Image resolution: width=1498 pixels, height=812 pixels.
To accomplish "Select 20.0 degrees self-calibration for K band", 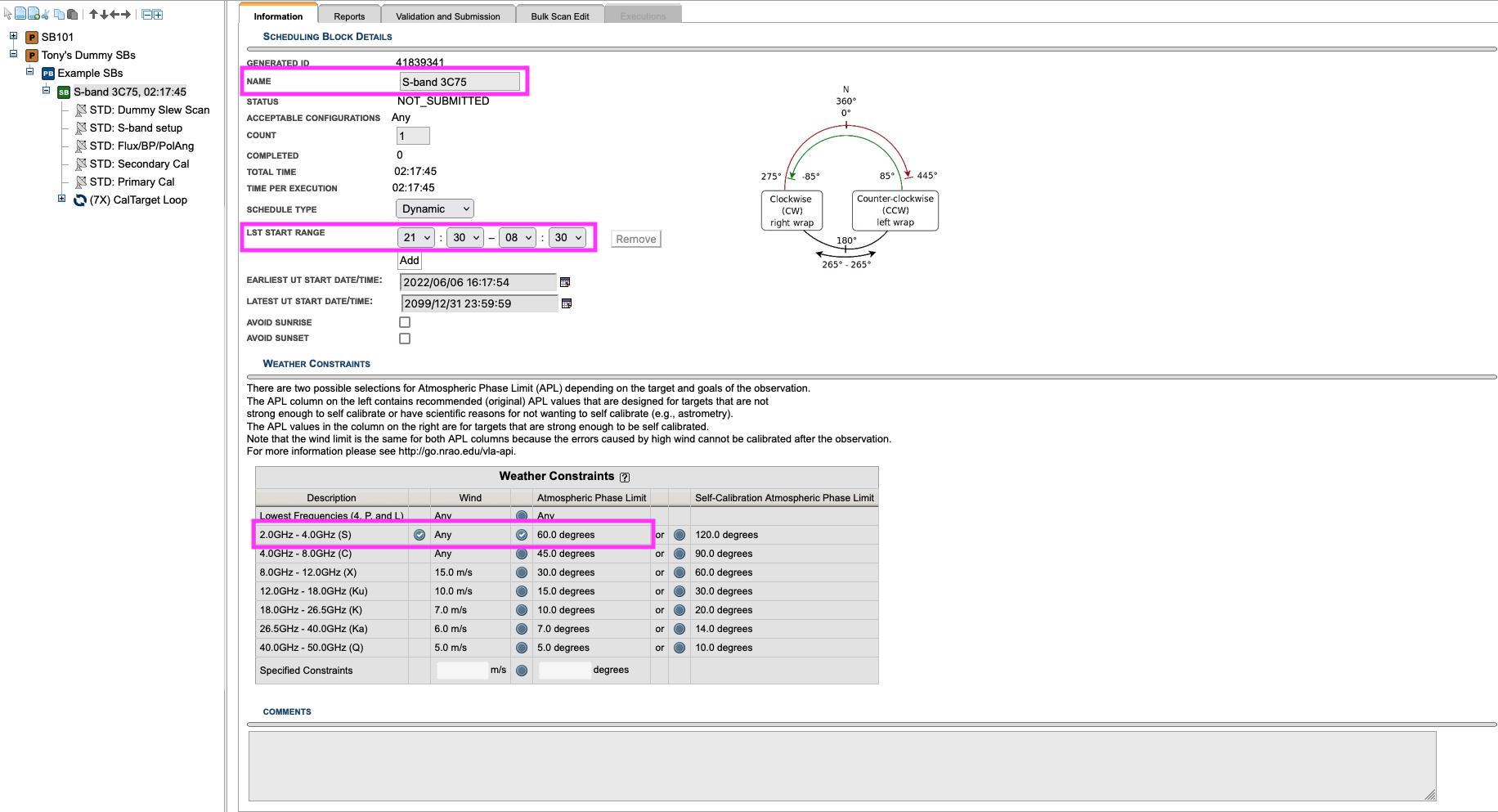I will (x=679, y=610).
